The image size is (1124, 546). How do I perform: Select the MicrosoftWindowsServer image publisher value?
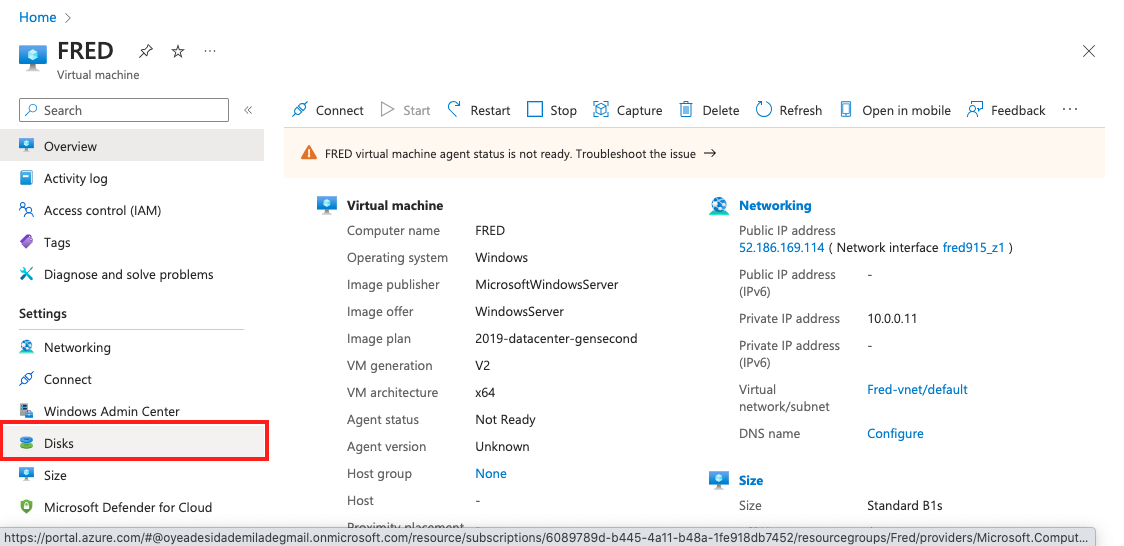(x=546, y=284)
